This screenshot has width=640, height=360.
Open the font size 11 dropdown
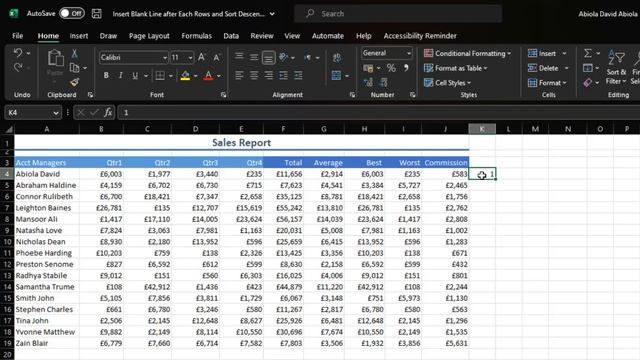point(190,58)
